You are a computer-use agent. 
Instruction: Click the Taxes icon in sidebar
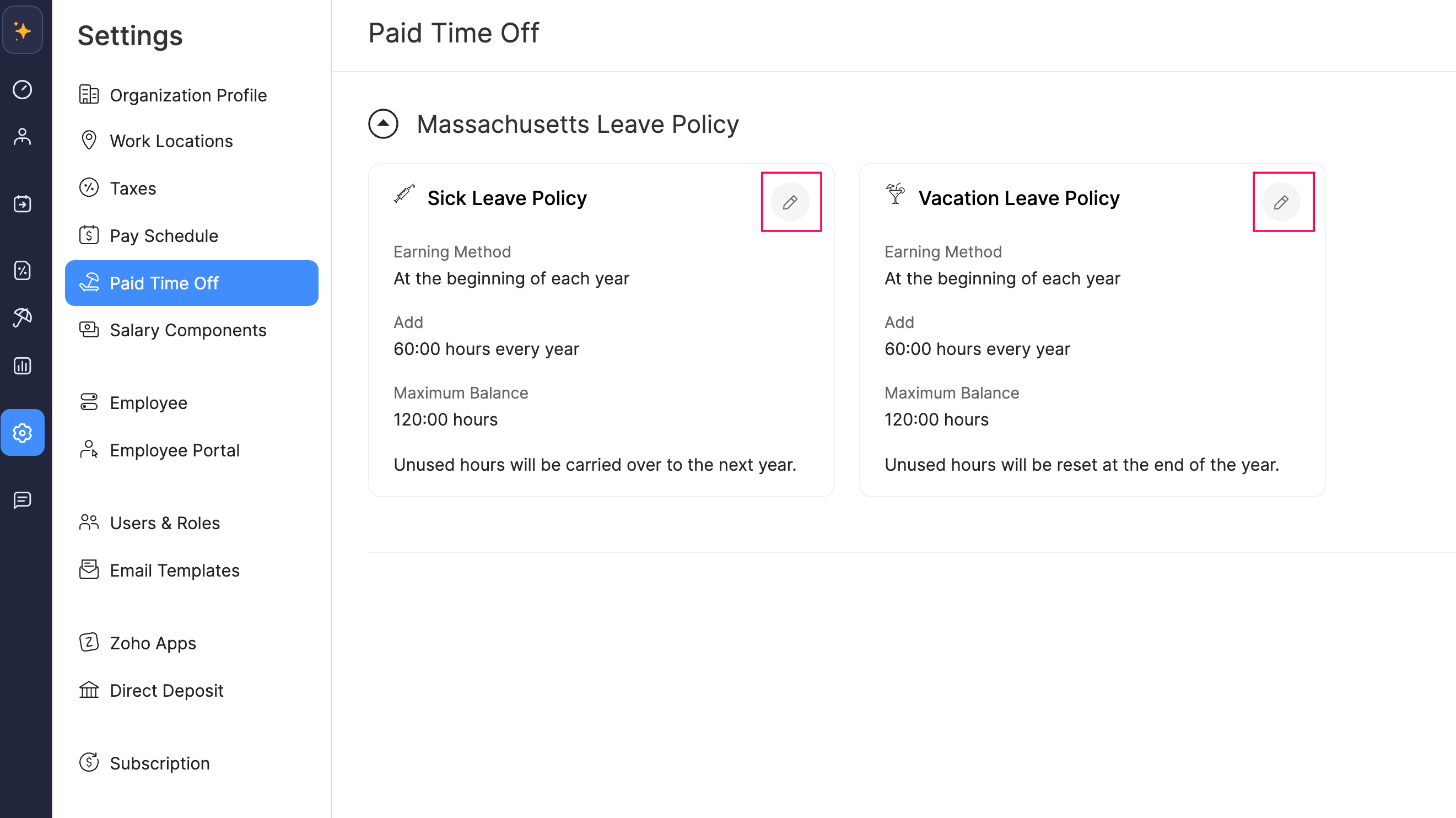(x=89, y=188)
